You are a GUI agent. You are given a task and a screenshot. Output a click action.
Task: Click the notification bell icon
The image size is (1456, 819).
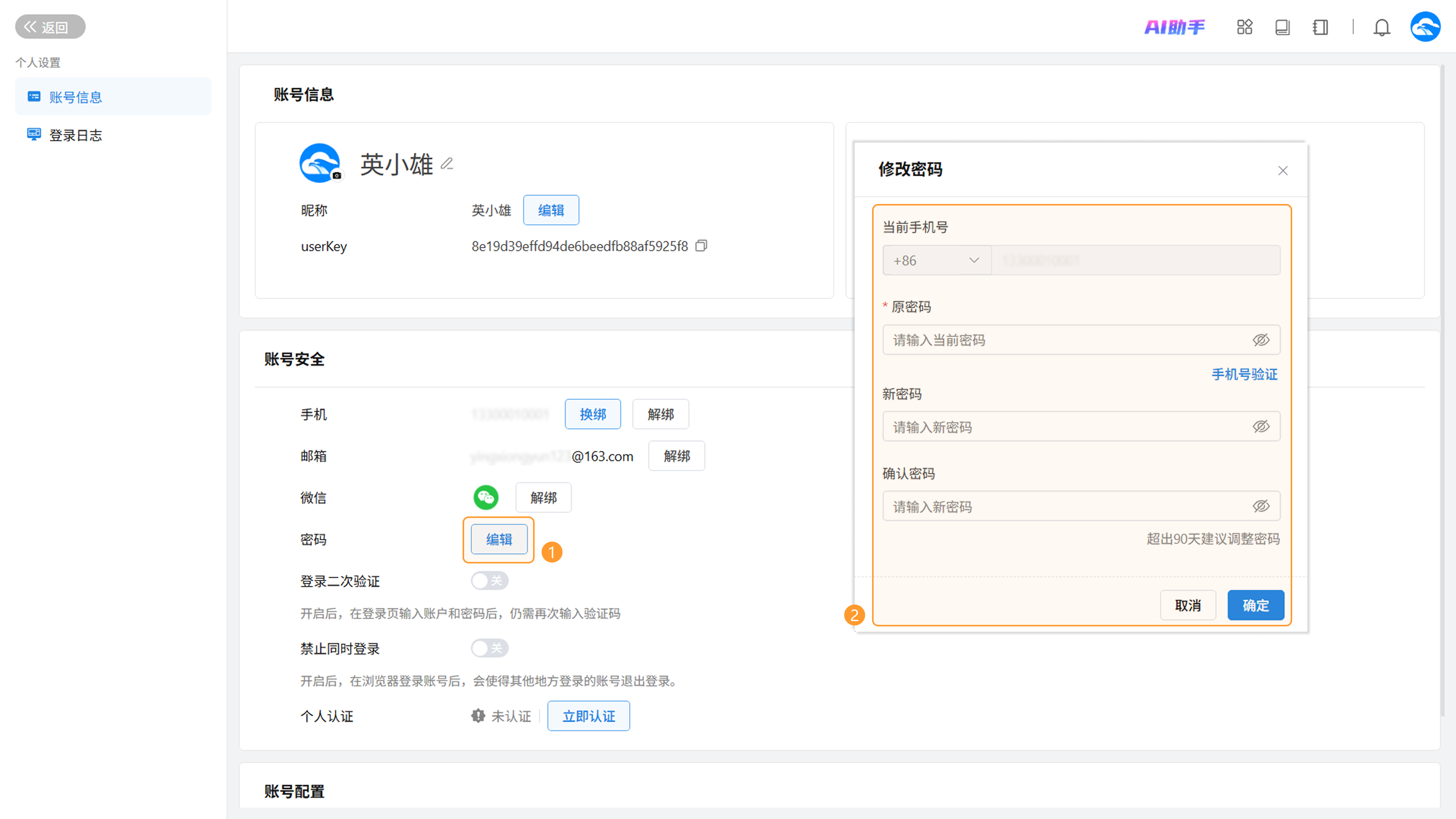pos(1381,27)
